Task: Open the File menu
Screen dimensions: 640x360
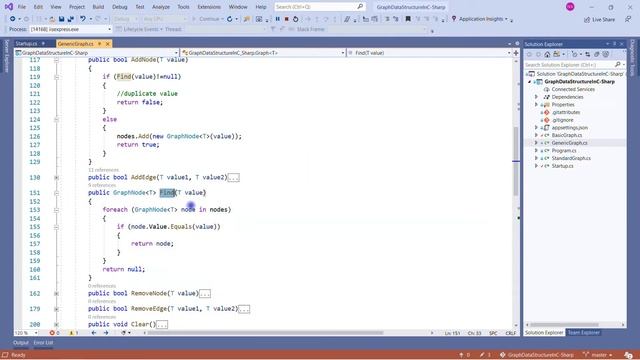Action: (x=22, y=7)
